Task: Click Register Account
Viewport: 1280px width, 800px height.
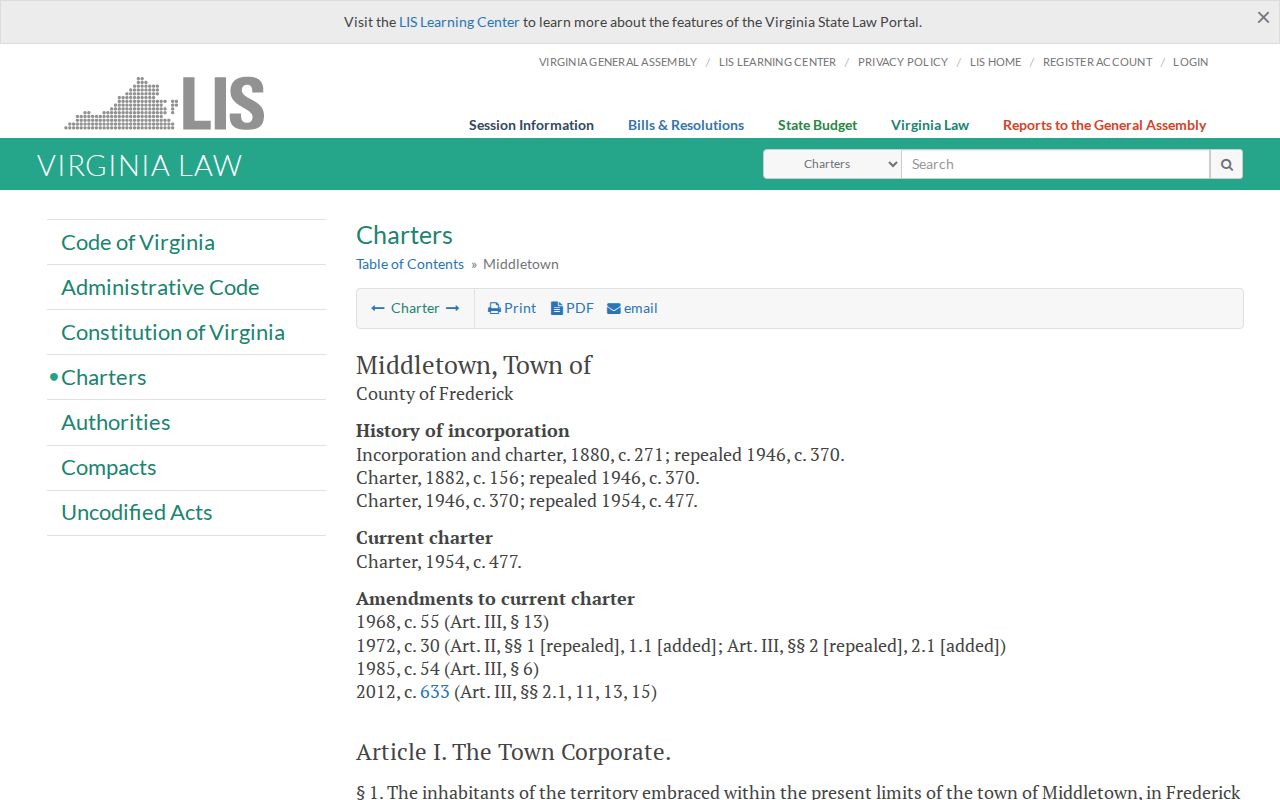Action: click(1097, 62)
